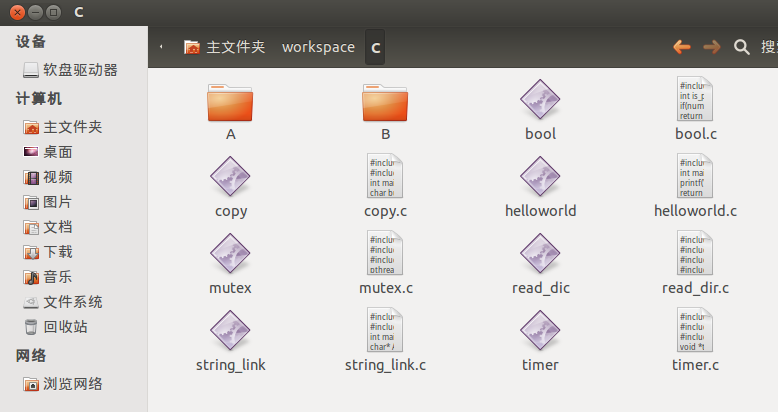Click the search magnifier icon
The image size is (778, 412).
741,47
